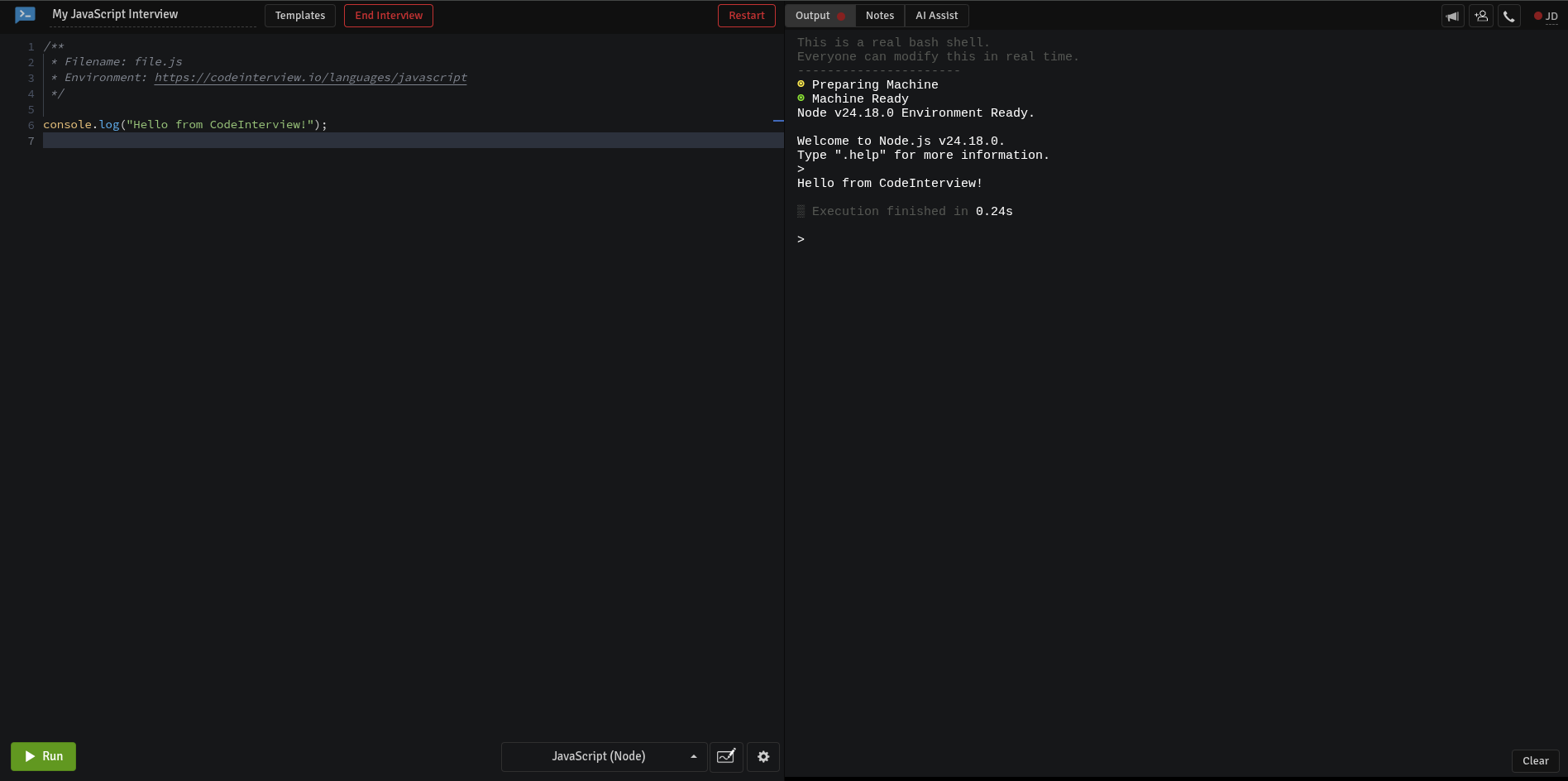The width and height of the screenshot is (1568, 781).
Task: Open the JavaScript (Node) language dropdown
Action: 604,756
